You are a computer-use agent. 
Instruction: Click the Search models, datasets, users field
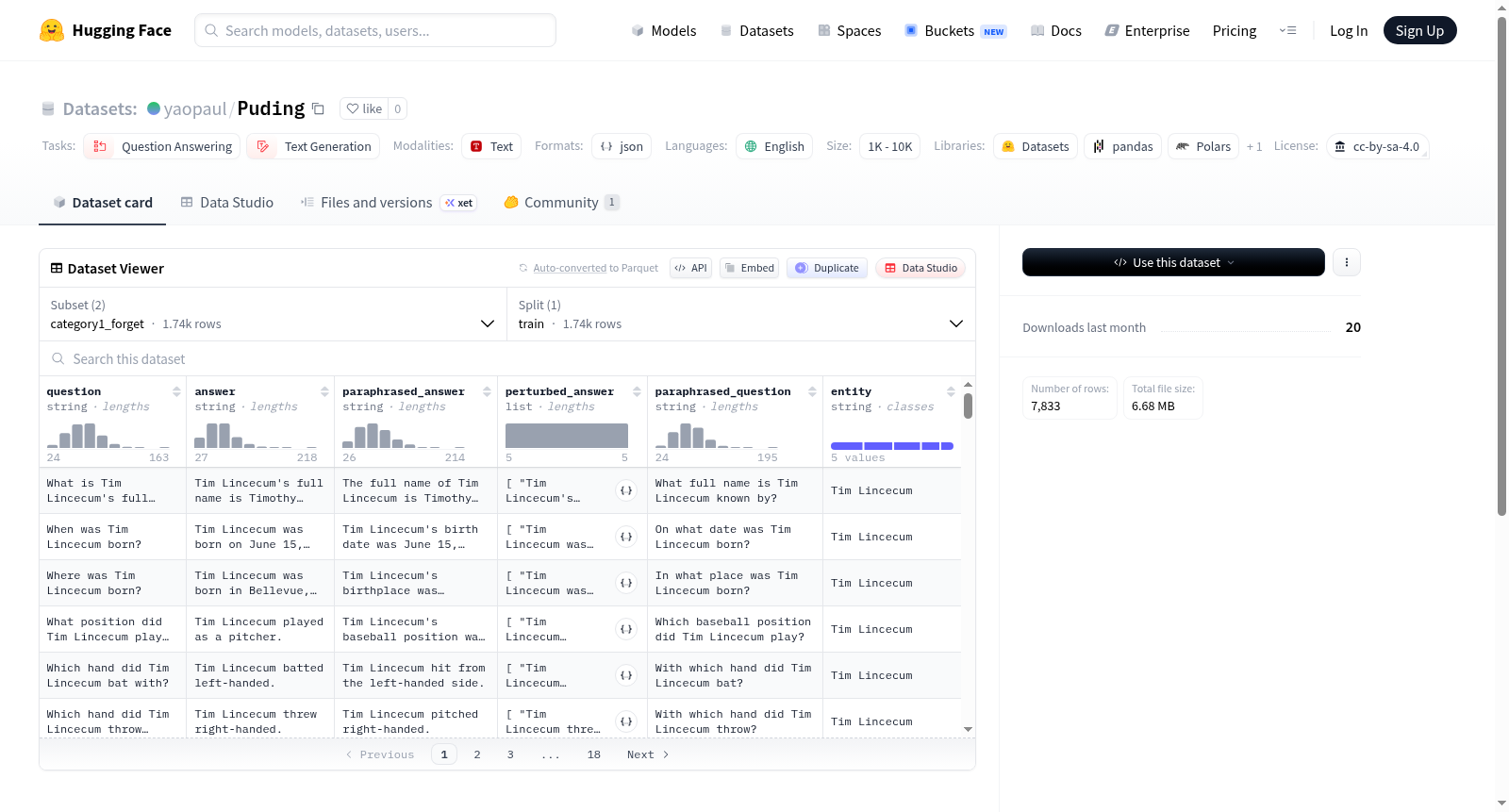point(375,30)
